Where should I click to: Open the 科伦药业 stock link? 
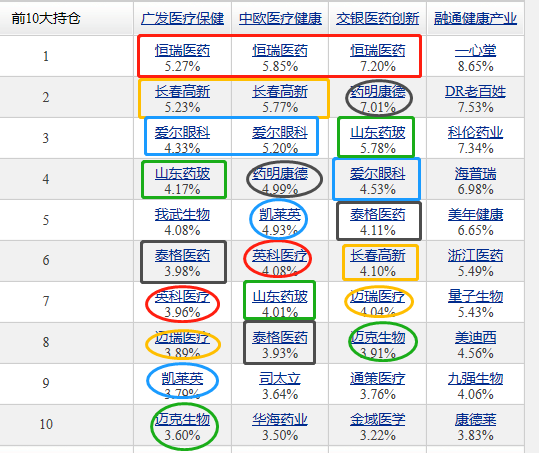(475, 133)
